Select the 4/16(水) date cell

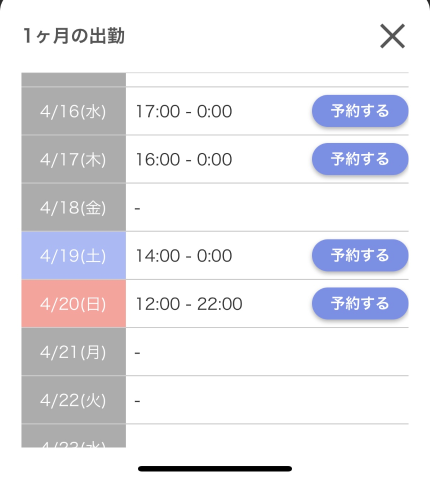(x=74, y=111)
